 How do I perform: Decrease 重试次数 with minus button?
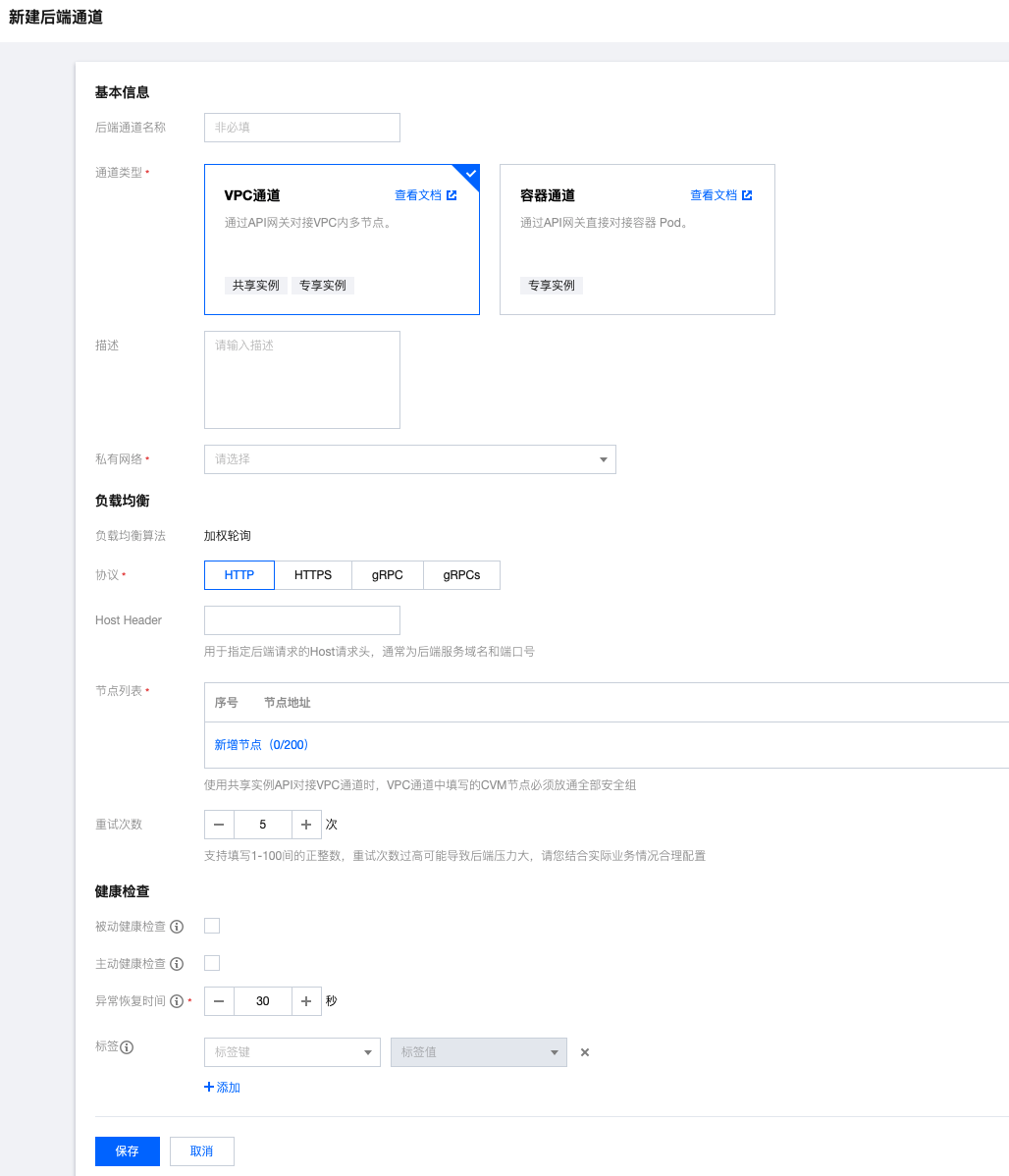pyautogui.click(x=219, y=825)
